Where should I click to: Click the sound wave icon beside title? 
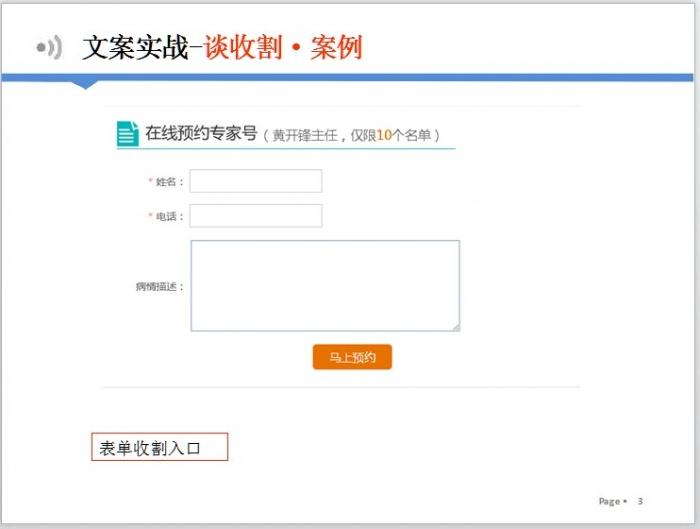(49, 47)
